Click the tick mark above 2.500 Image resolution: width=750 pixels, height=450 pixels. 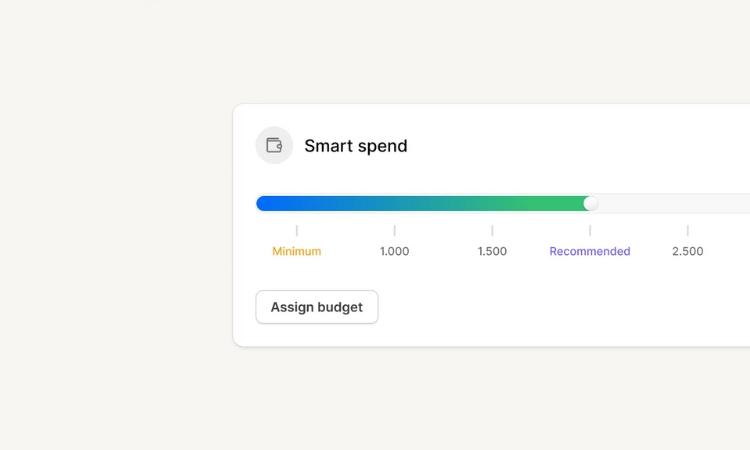coord(687,230)
